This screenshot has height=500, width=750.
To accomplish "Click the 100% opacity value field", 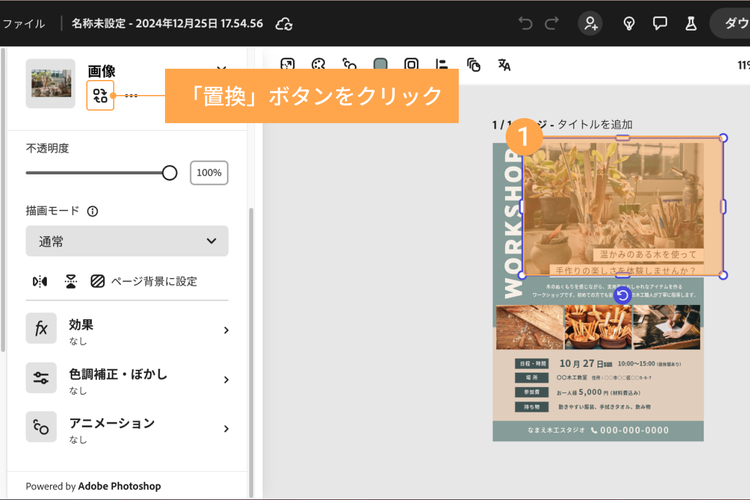I will tap(209, 173).
